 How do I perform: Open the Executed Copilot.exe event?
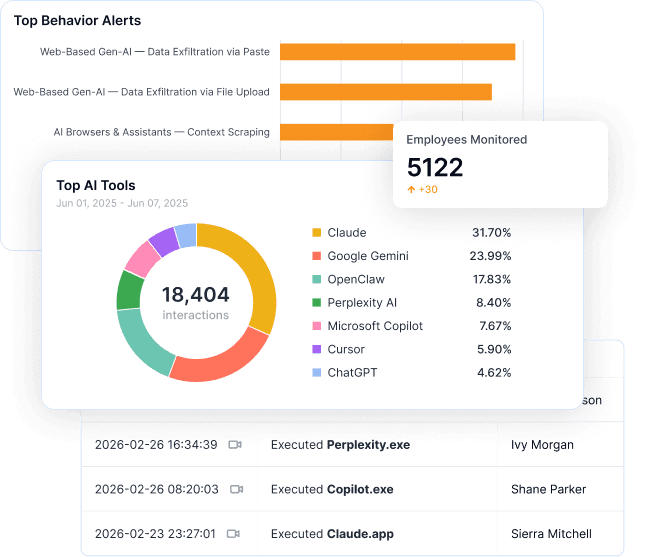click(332, 489)
